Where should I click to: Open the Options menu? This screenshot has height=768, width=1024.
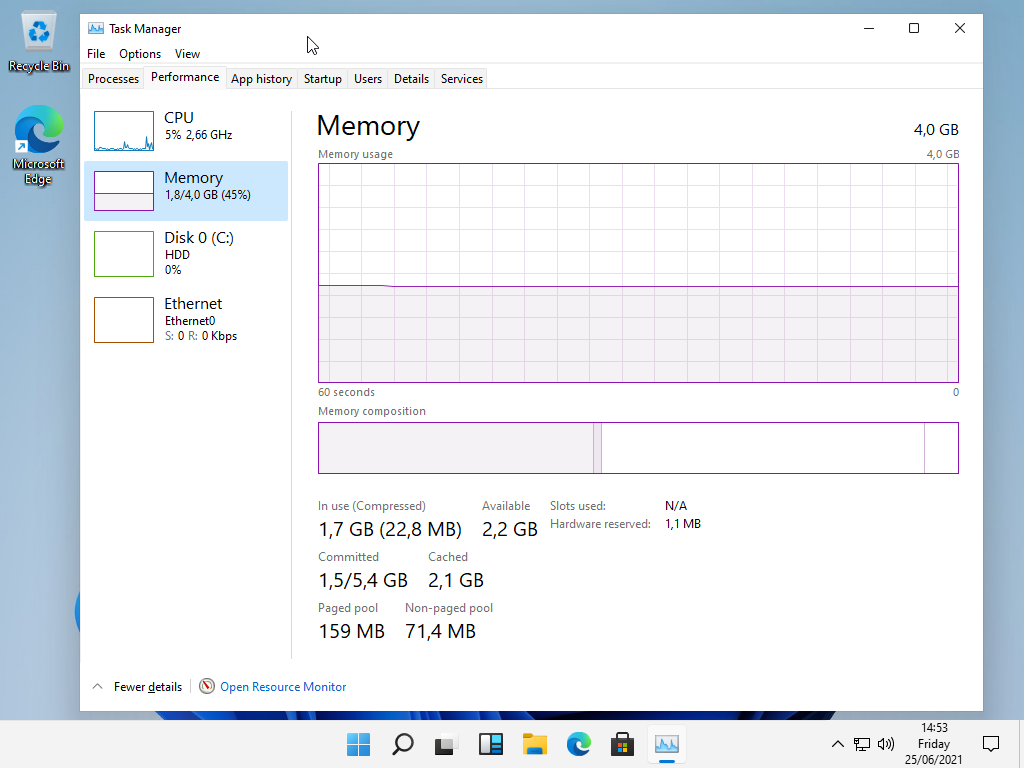tap(140, 54)
